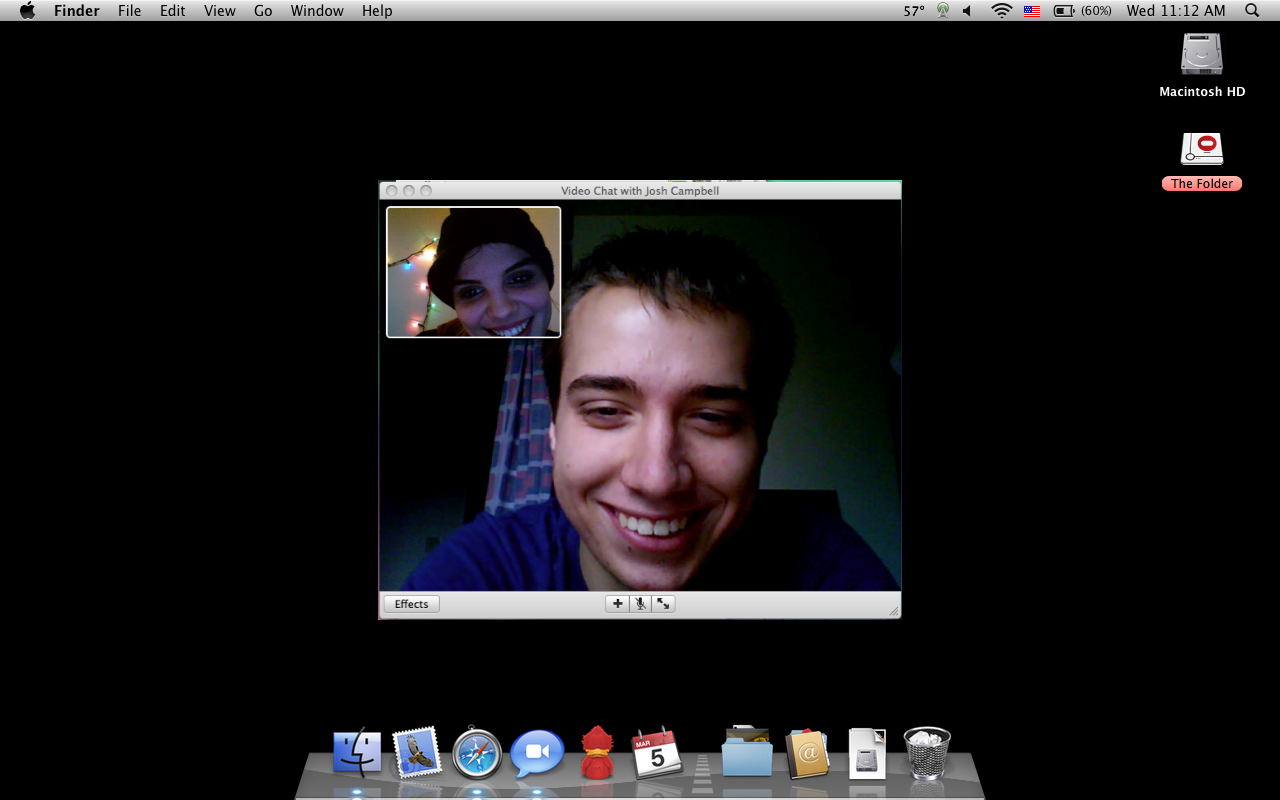This screenshot has width=1280, height=800.
Task: Open the View menu
Action: pyautogui.click(x=219, y=11)
